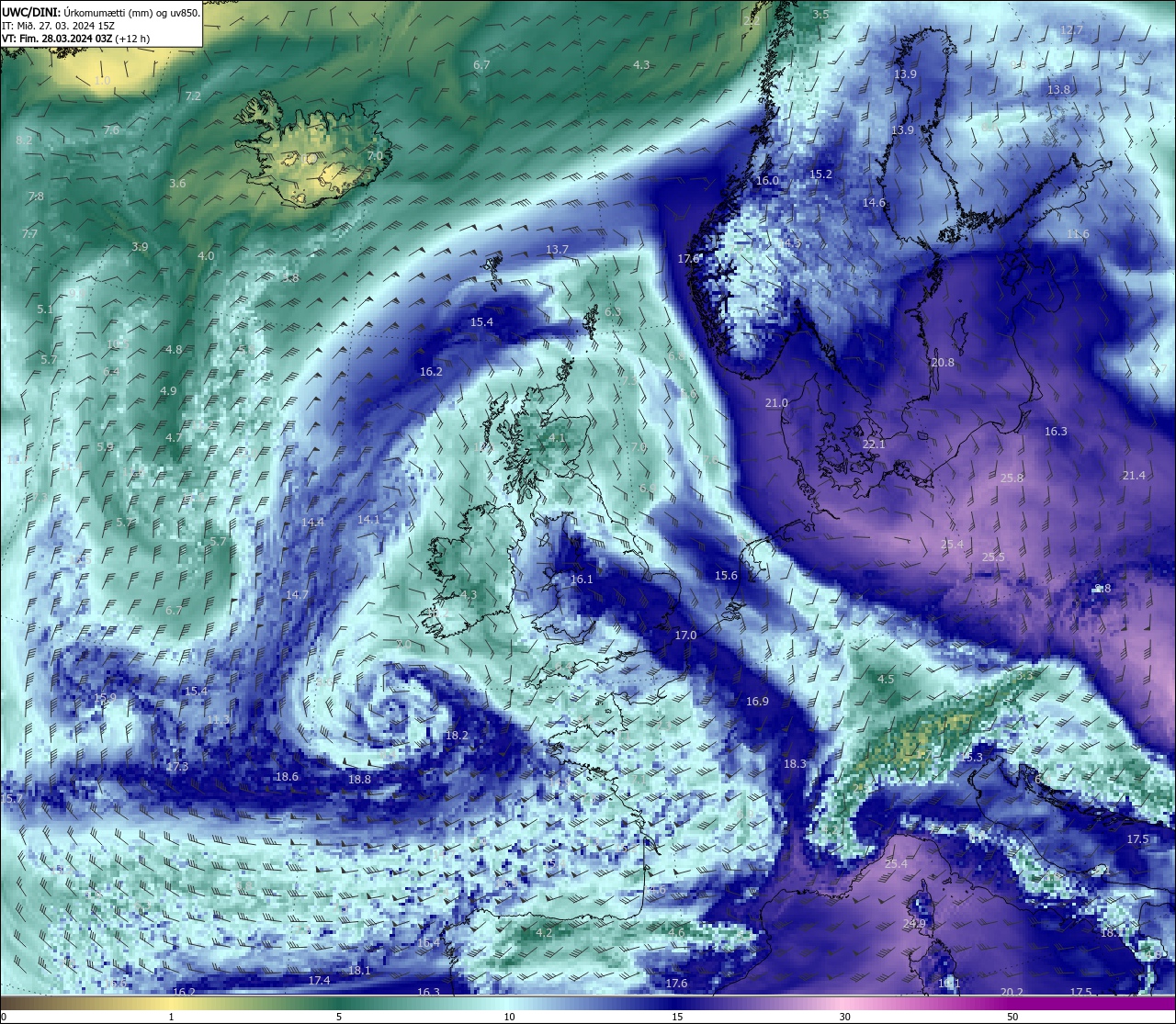This screenshot has height=1024, width=1176.
Task: Click the map value '4.8'
Action: point(174,349)
